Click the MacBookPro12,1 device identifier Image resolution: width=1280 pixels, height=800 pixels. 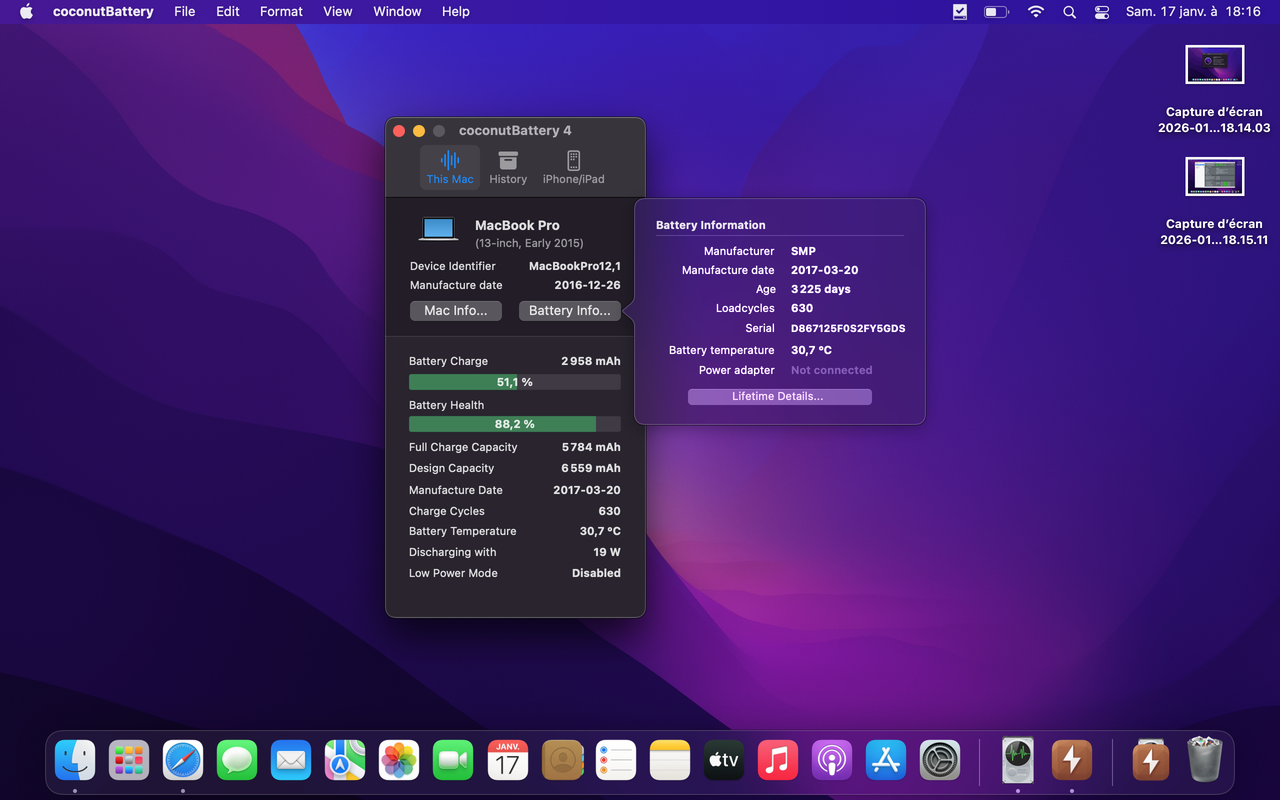575,266
